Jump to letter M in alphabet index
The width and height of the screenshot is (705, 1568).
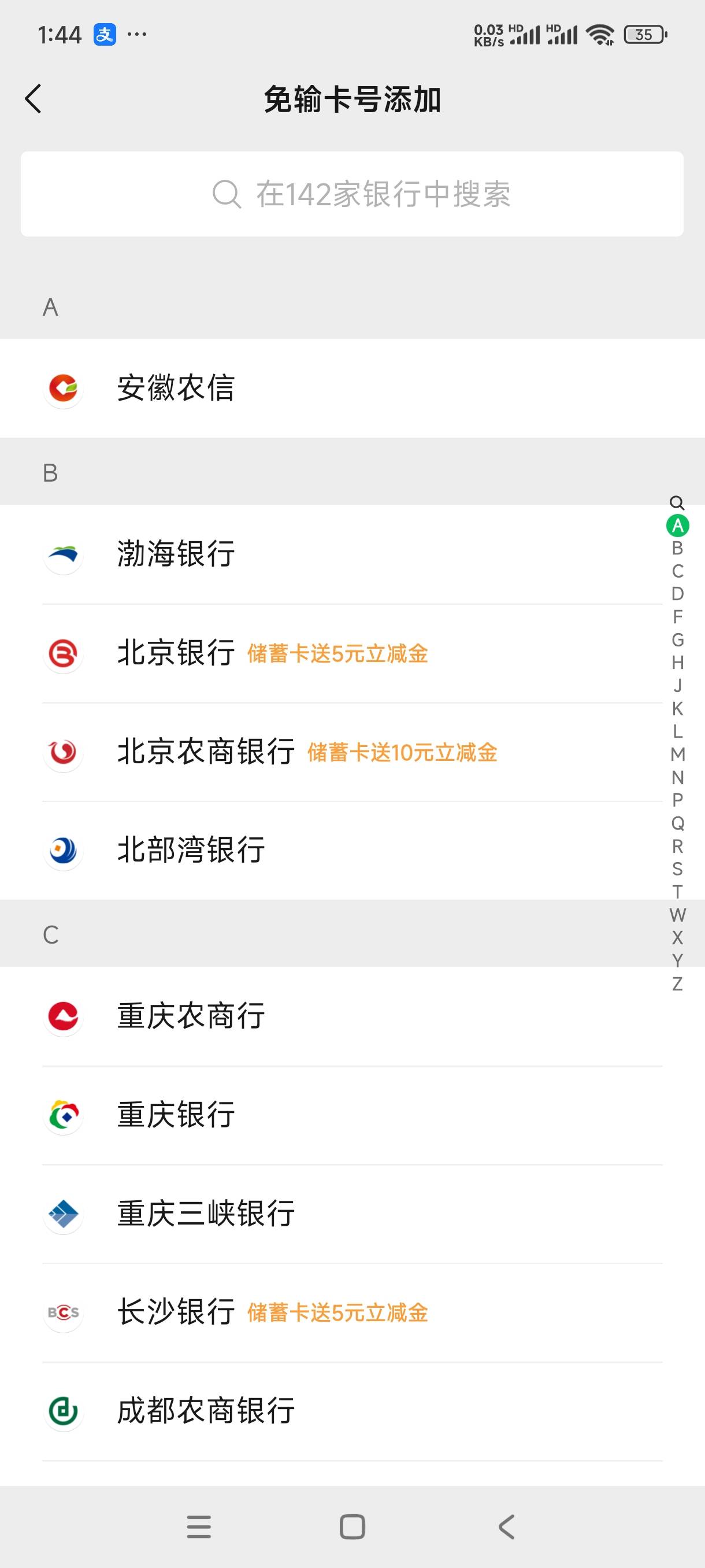[x=677, y=755]
